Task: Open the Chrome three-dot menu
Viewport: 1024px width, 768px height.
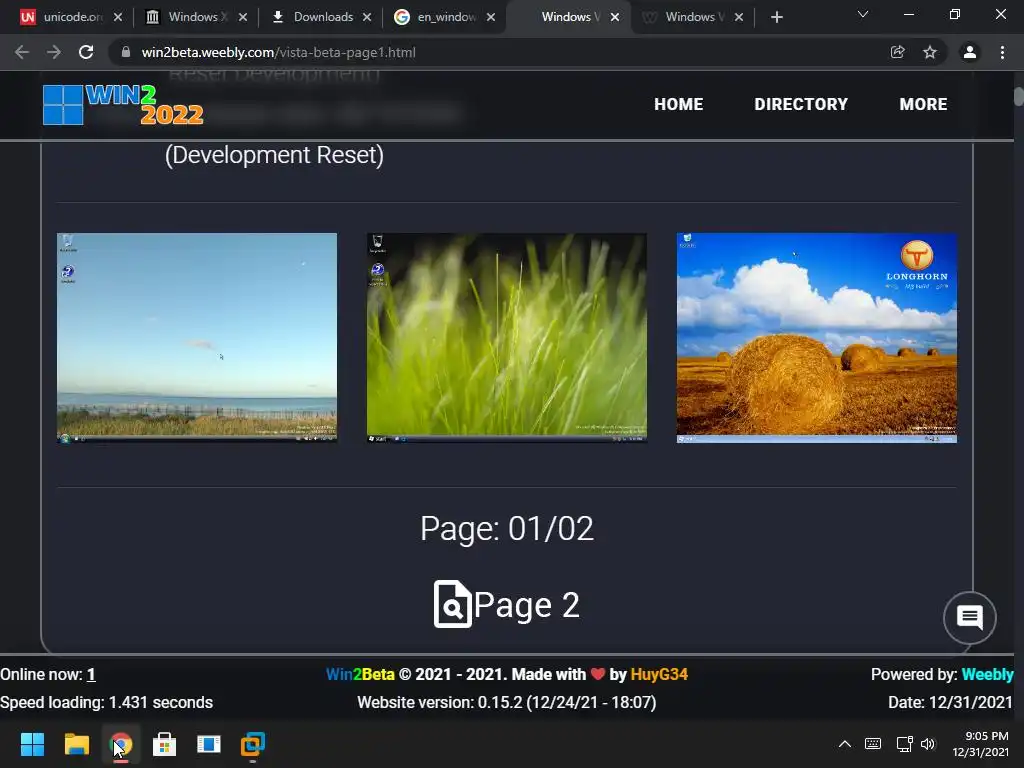Action: 1002,52
